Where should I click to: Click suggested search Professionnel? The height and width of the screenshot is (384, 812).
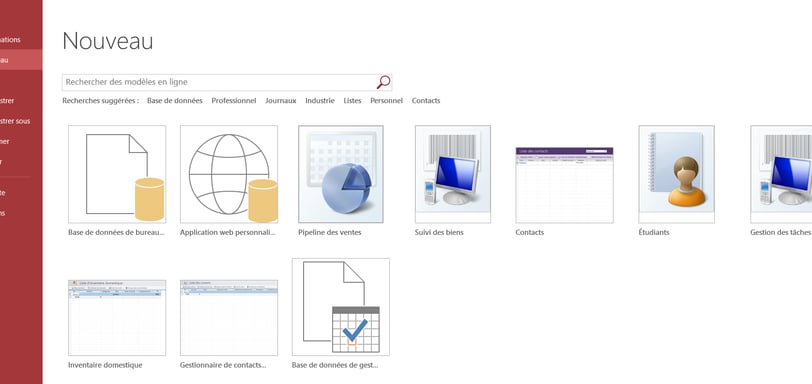[x=234, y=101]
